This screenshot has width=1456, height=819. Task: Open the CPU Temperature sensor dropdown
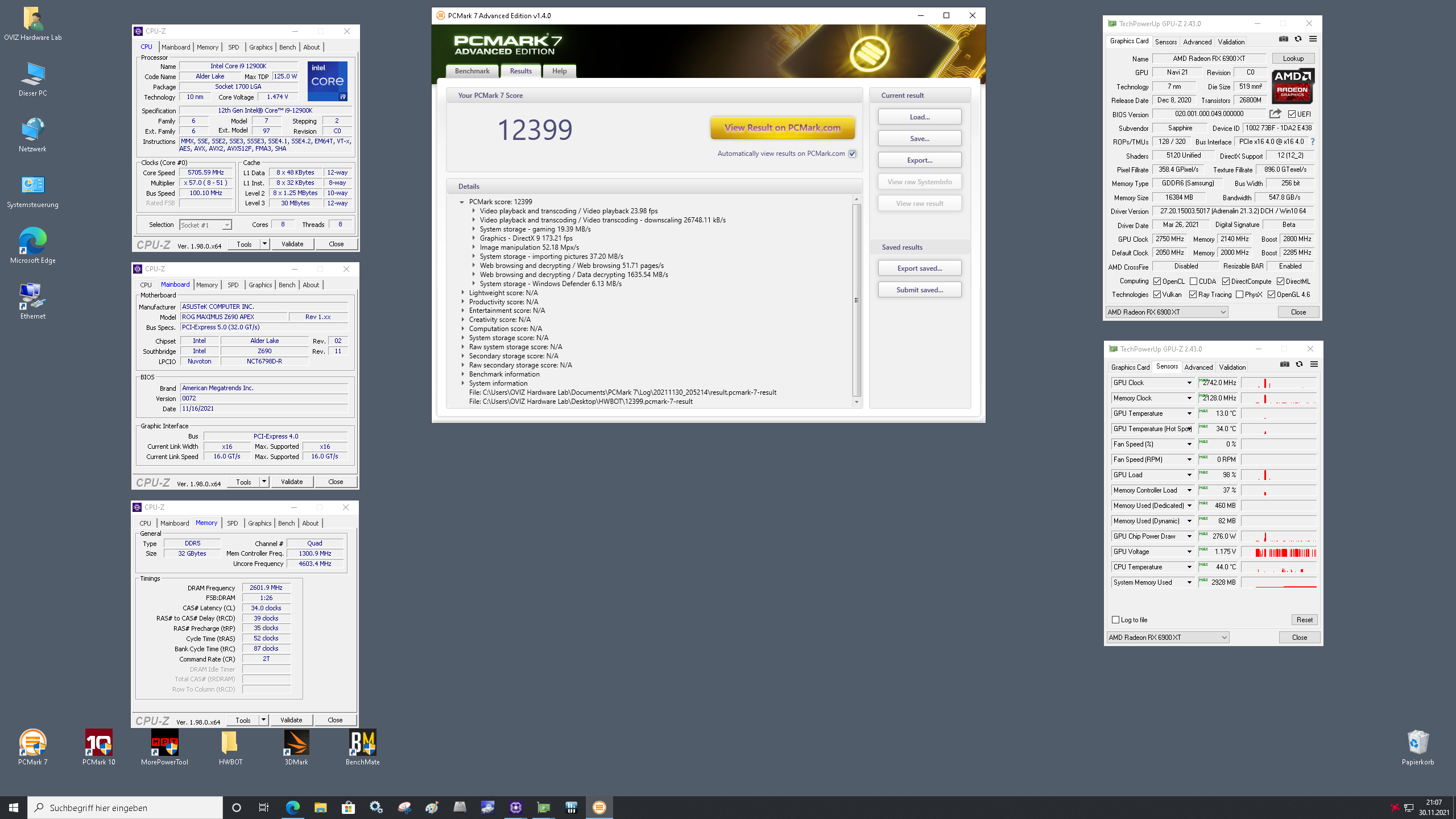1189,567
